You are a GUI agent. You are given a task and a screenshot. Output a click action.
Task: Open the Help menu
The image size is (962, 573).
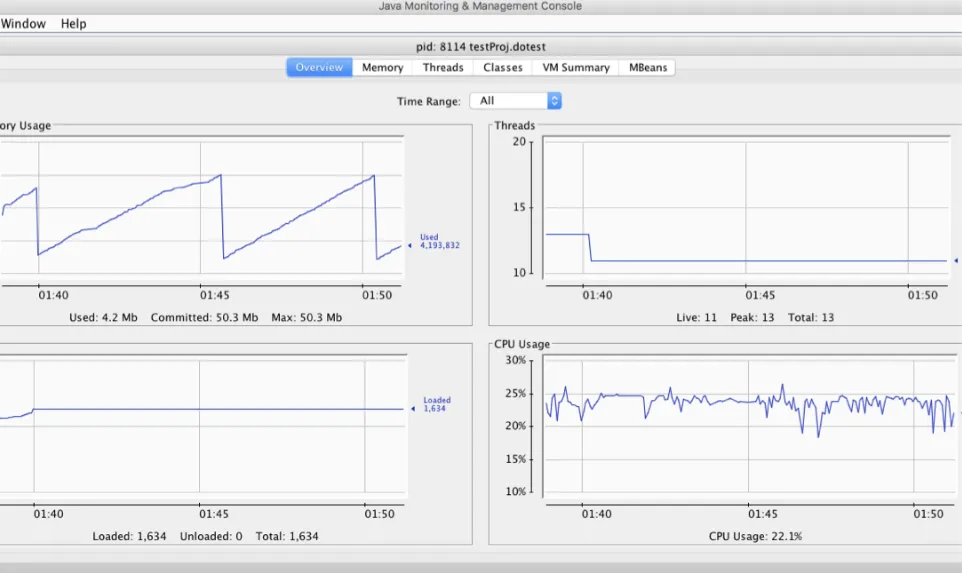(x=74, y=24)
